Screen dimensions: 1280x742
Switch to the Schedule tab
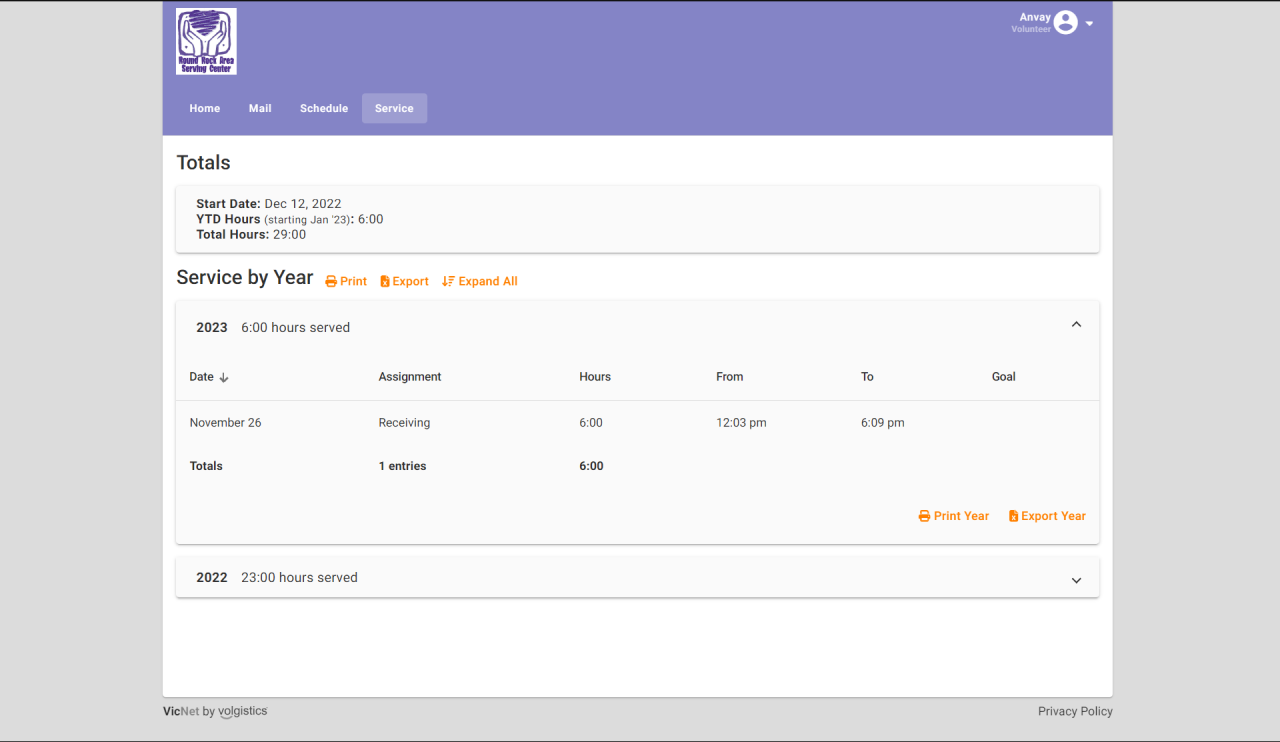[x=324, y=108]
